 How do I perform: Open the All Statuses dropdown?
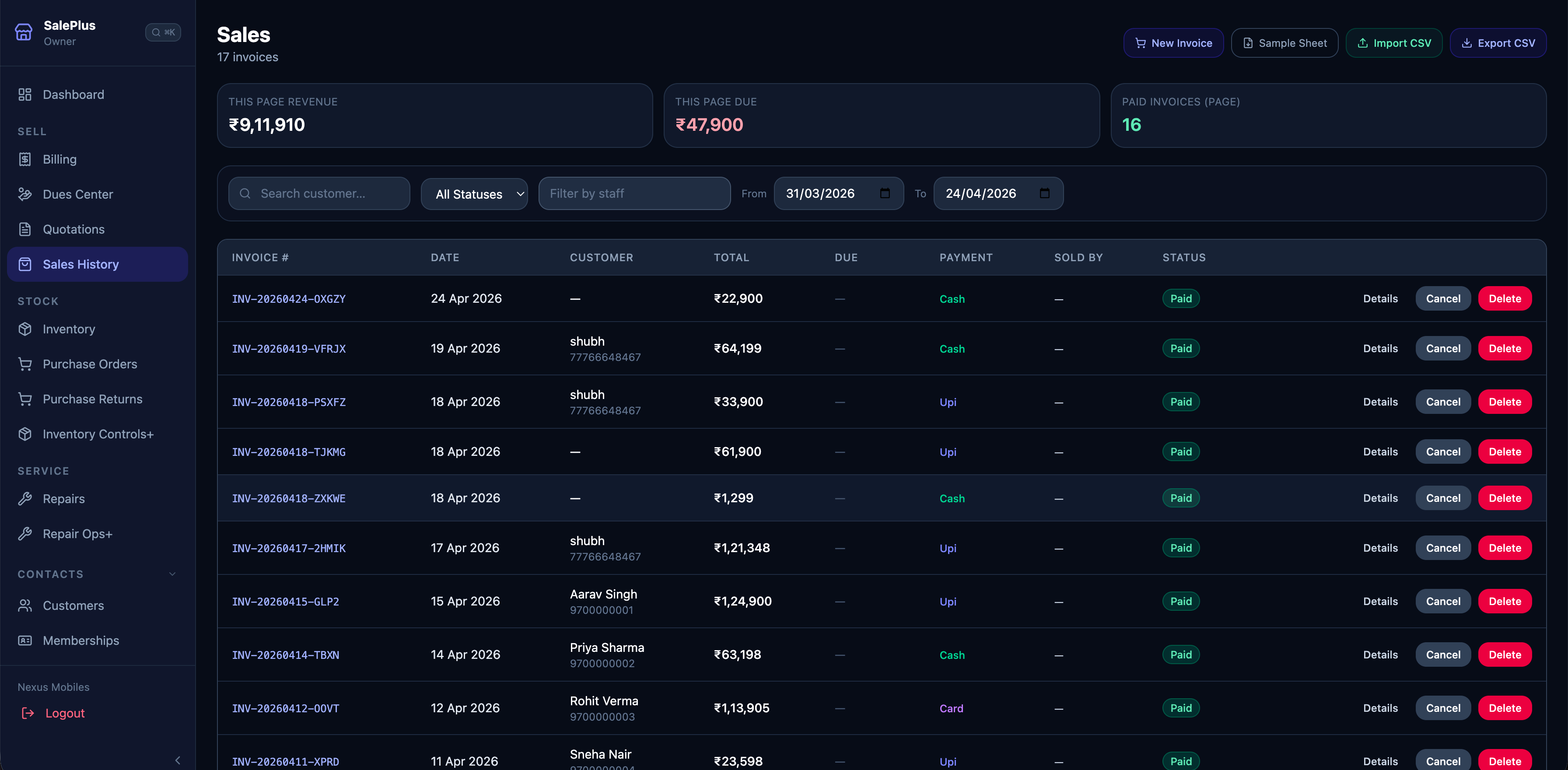click(x=474, y=193)
